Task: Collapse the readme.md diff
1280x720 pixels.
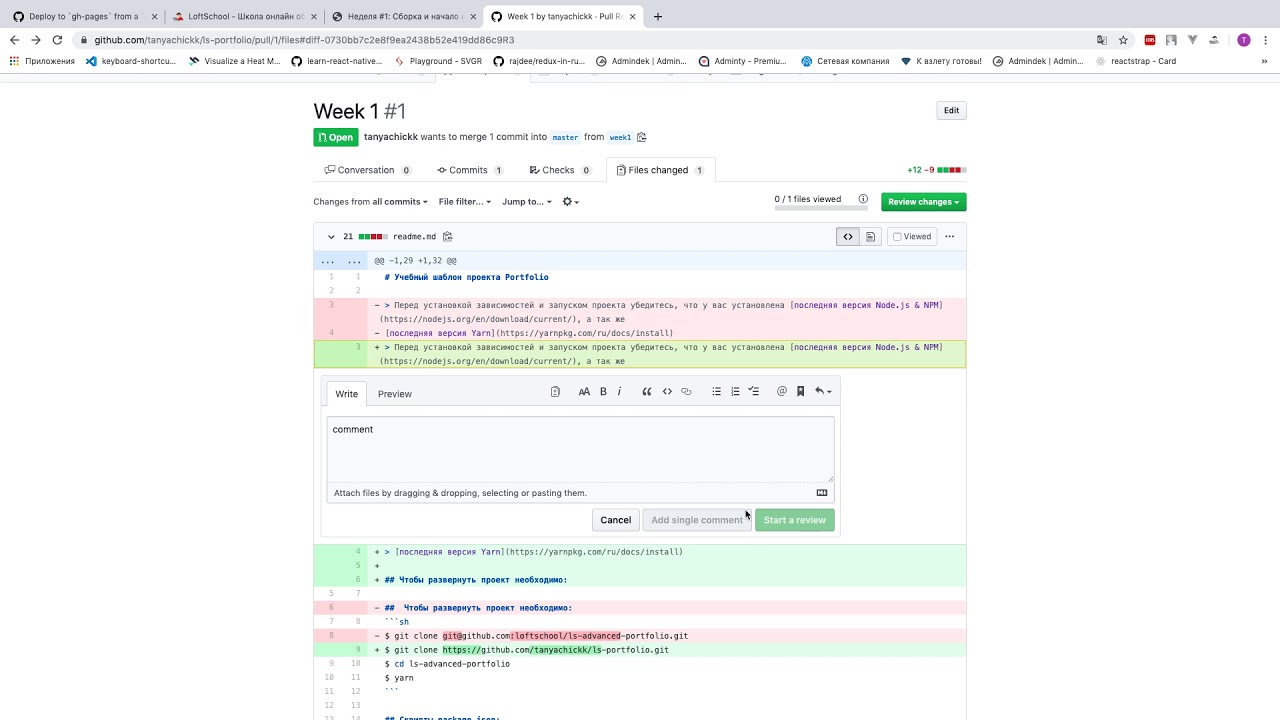Action: pos(331,237)
